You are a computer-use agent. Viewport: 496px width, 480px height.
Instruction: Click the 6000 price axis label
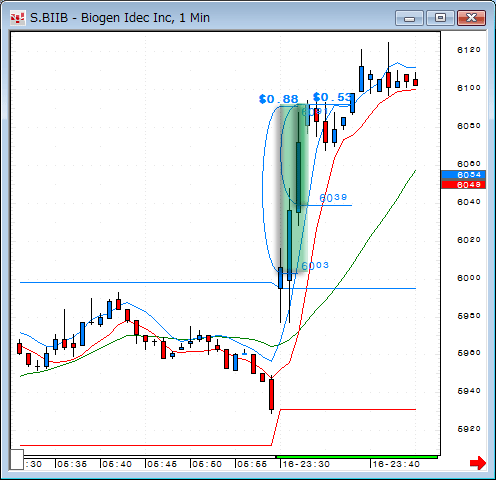[x=469, y=278]
